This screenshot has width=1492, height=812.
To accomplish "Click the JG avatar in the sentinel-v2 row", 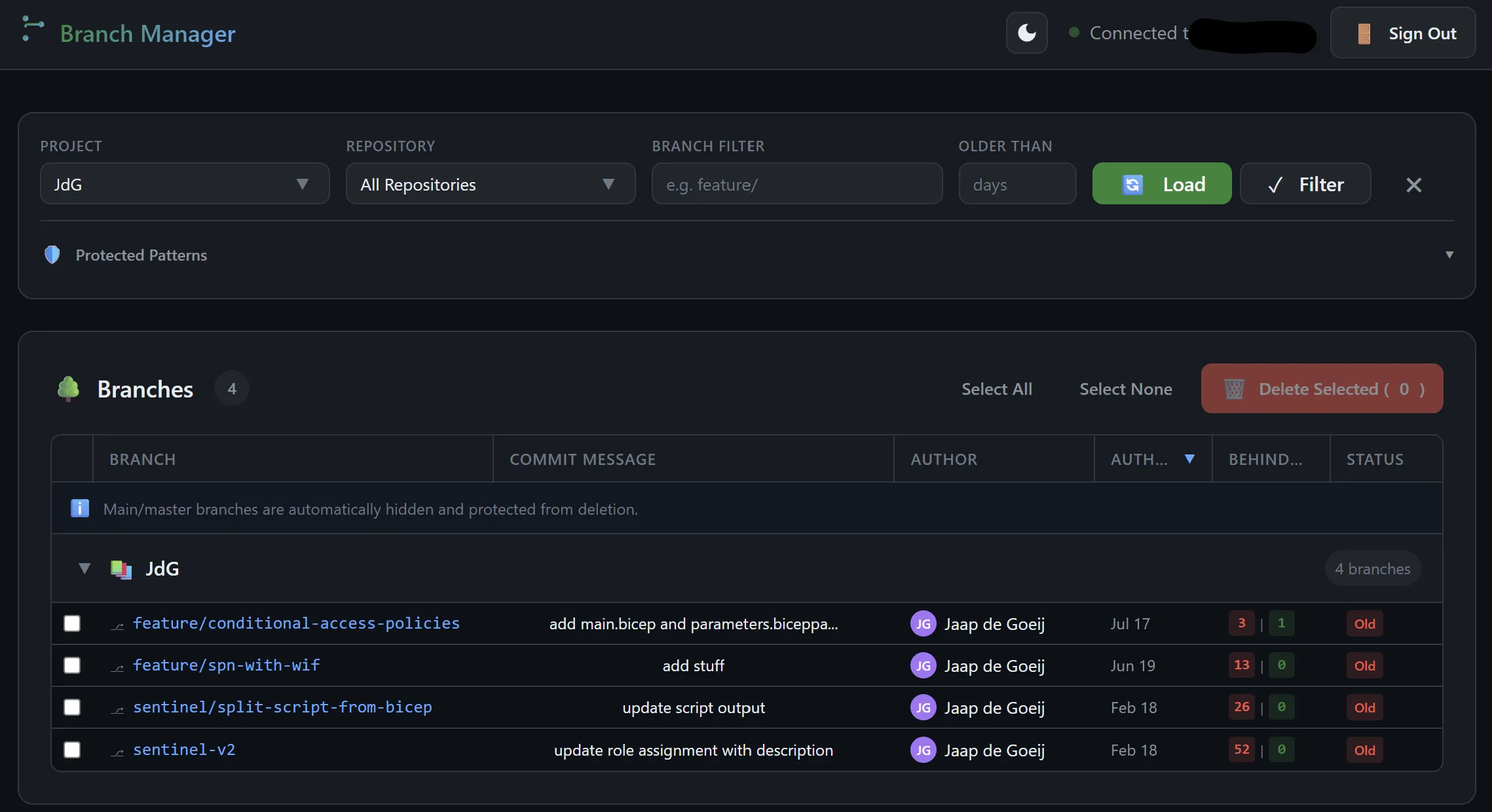I will [x=923, y=750].
